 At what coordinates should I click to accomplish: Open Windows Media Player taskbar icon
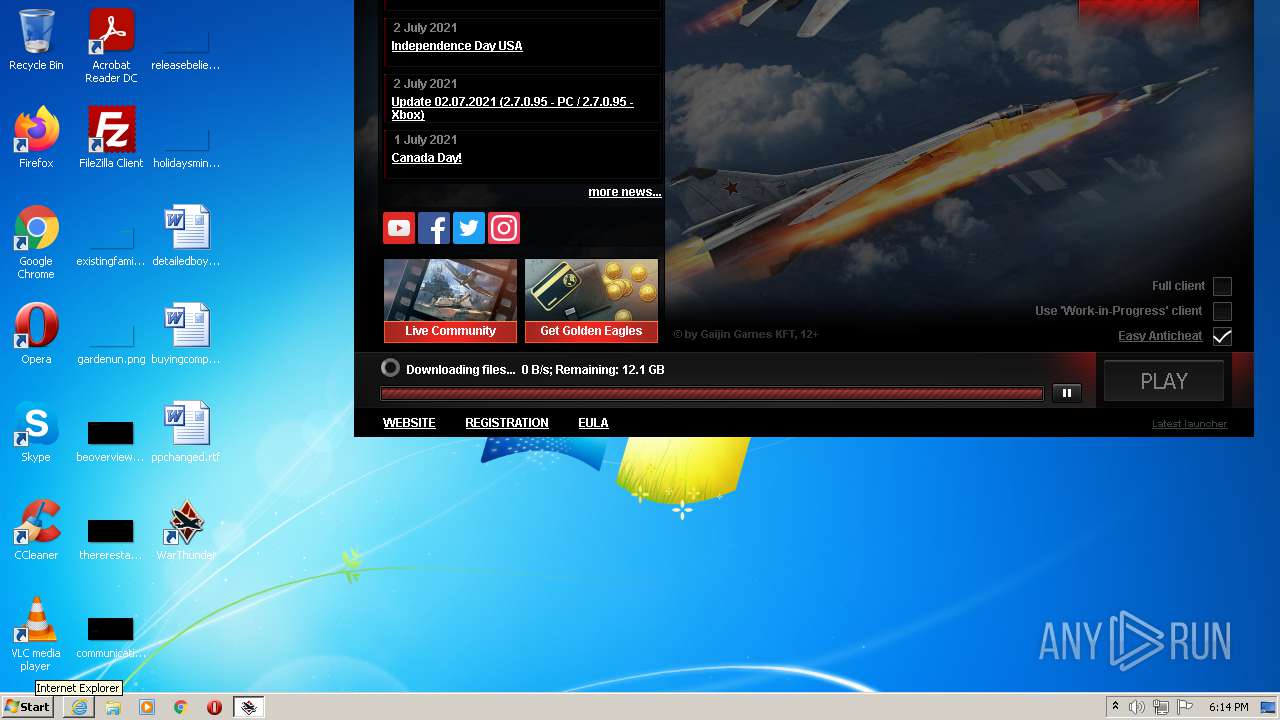click(147, 707)
